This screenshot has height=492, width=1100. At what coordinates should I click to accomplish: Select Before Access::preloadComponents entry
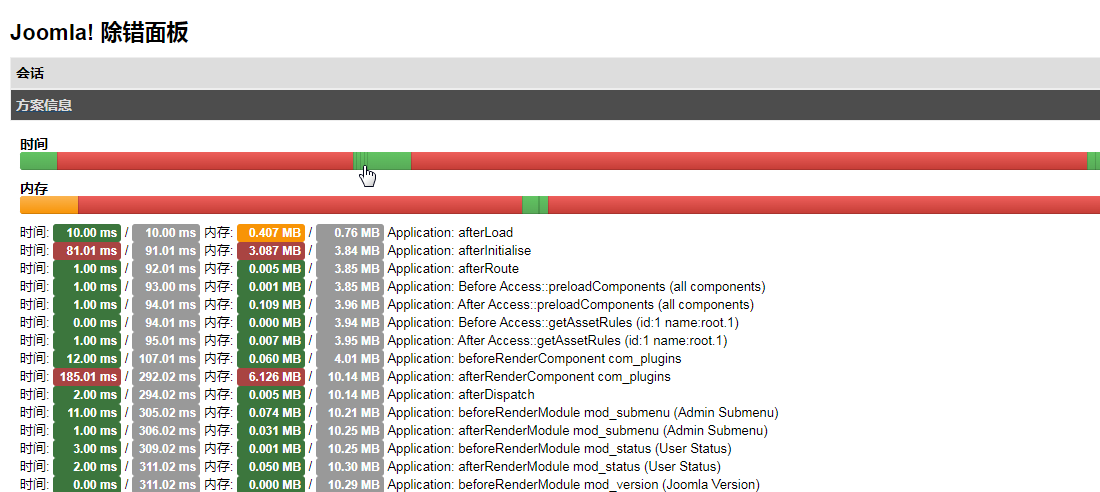[x=576, y=286]
